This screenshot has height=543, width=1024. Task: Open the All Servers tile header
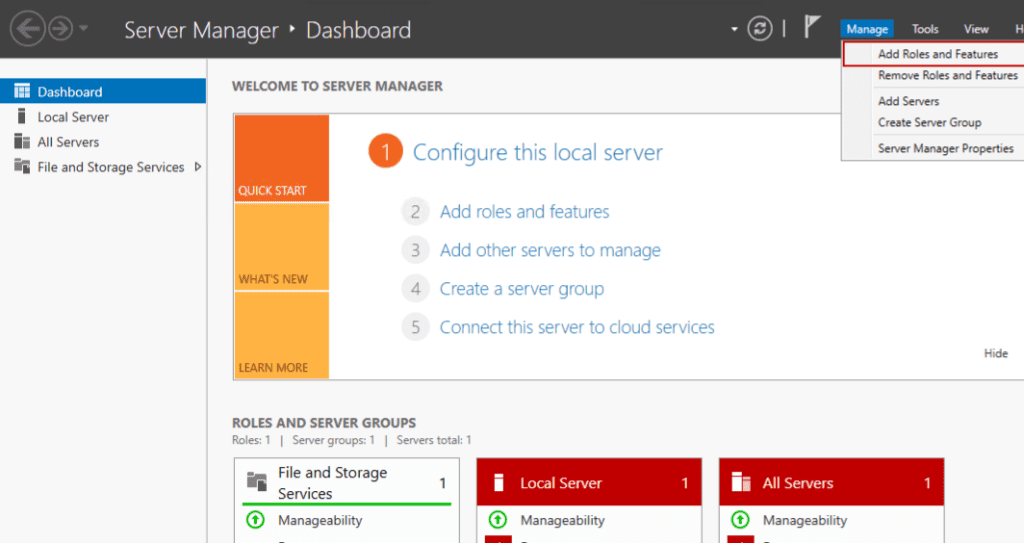[831, 482]
